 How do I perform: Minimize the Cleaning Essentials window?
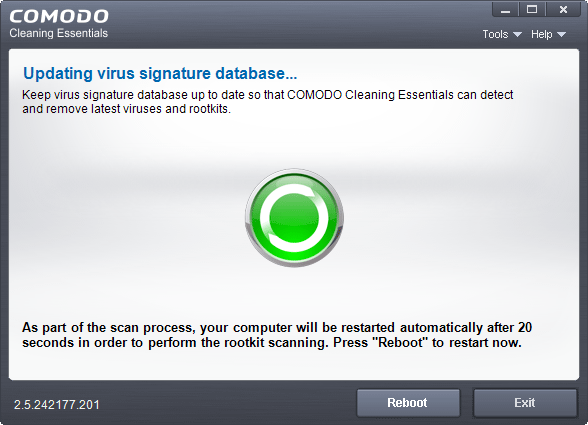pyautogui.click(x=505, y=10)
